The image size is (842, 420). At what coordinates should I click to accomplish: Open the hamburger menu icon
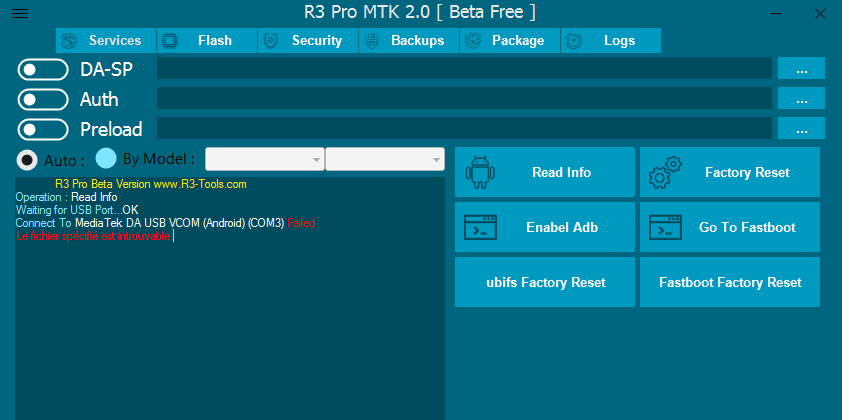tap(20, 14)
